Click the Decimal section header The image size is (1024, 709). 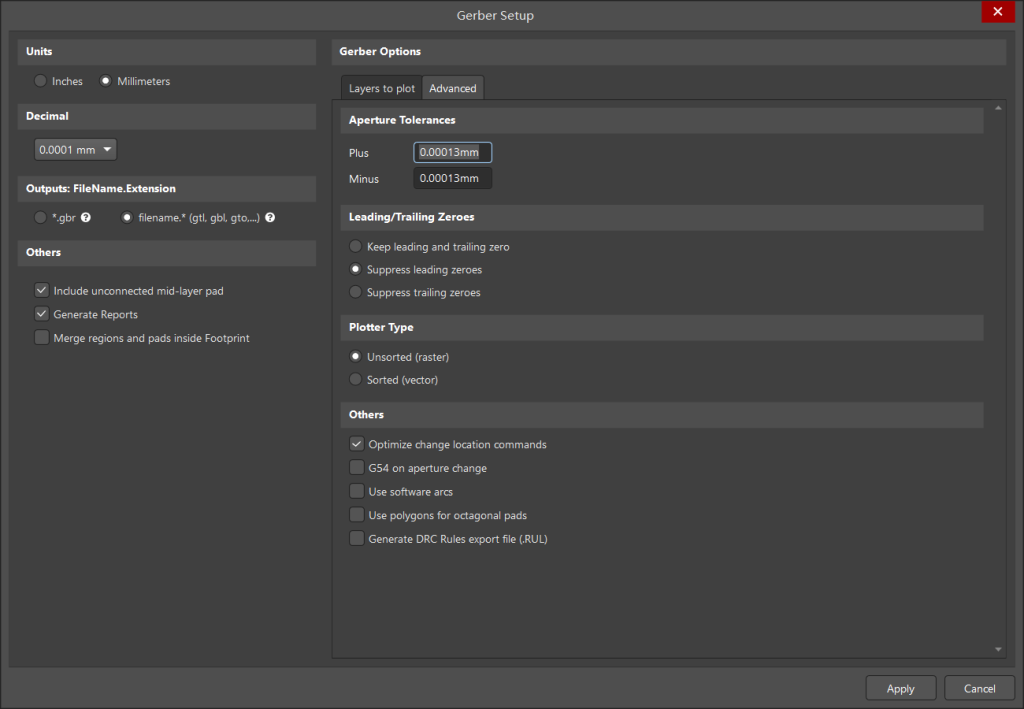167,116
